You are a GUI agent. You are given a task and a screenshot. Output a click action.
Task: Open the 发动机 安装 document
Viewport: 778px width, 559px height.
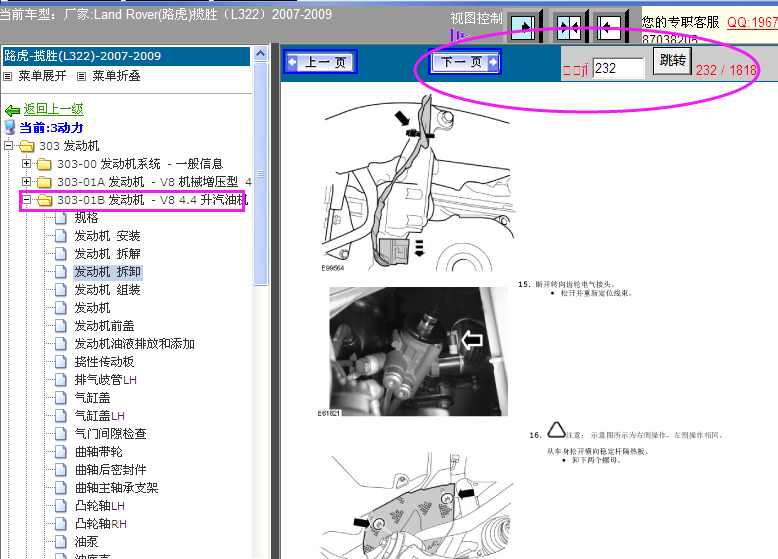click(108, 236)
